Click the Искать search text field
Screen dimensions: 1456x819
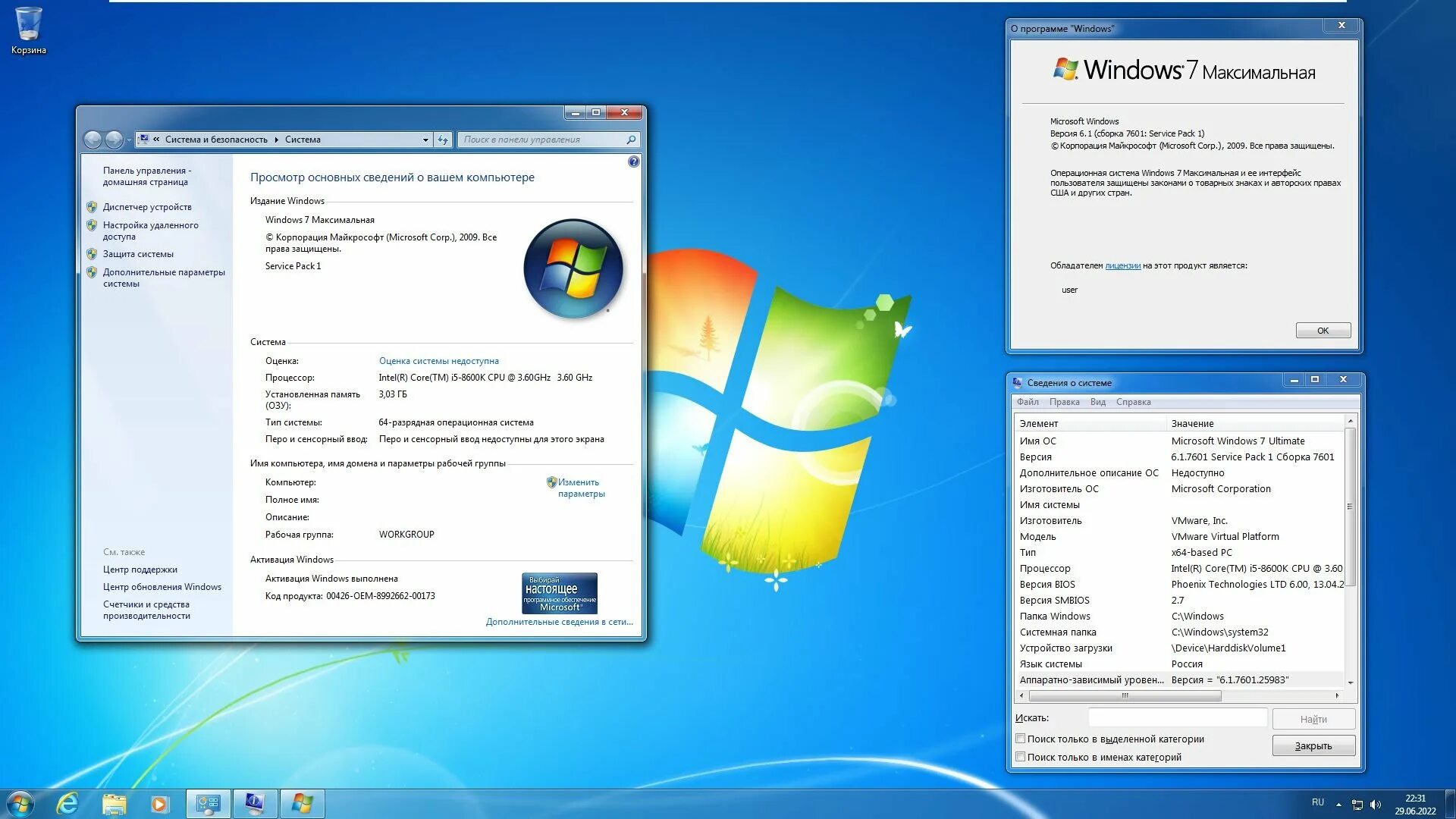click(1177, 718)
